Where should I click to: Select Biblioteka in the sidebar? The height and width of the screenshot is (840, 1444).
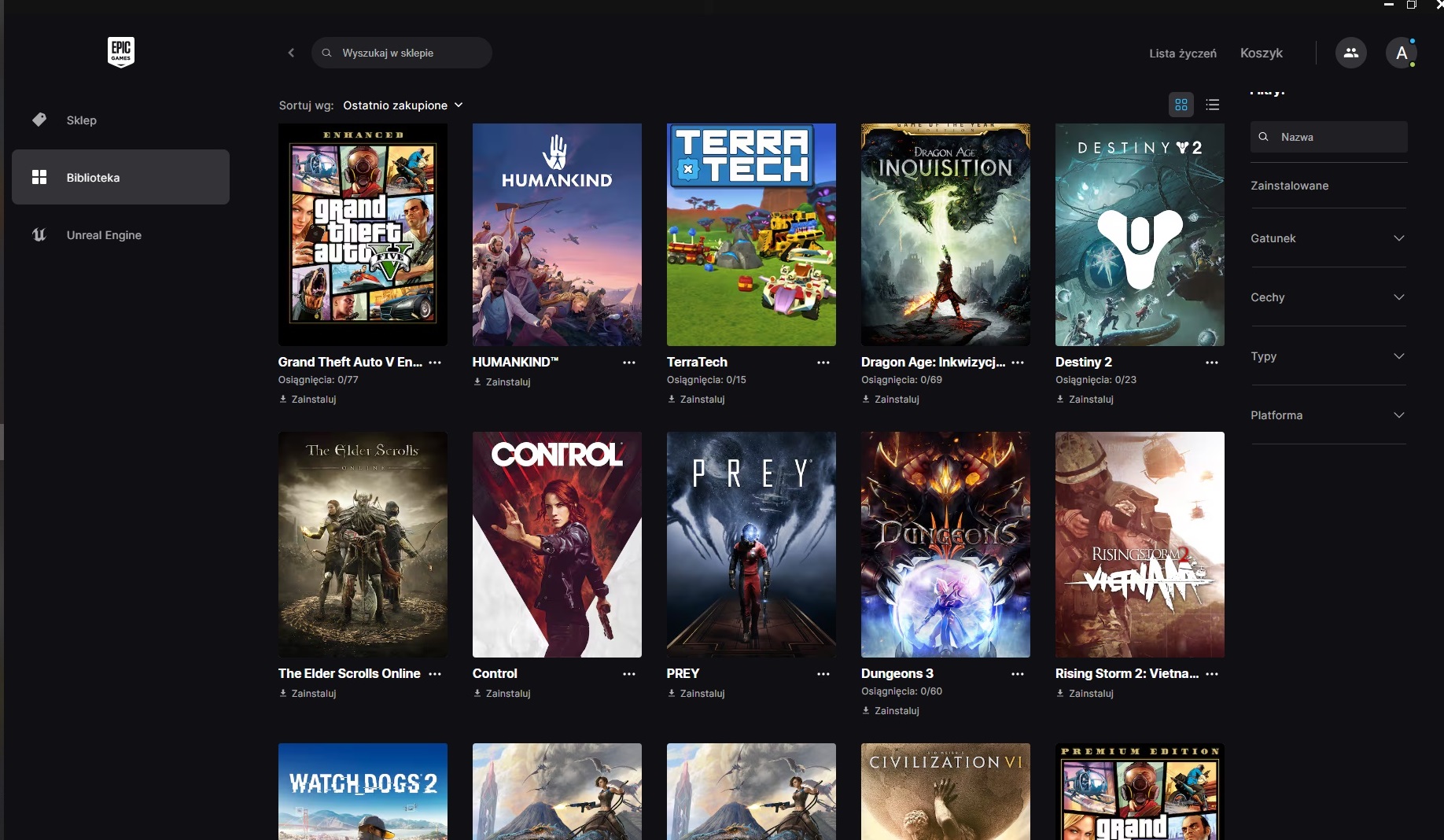120,177
